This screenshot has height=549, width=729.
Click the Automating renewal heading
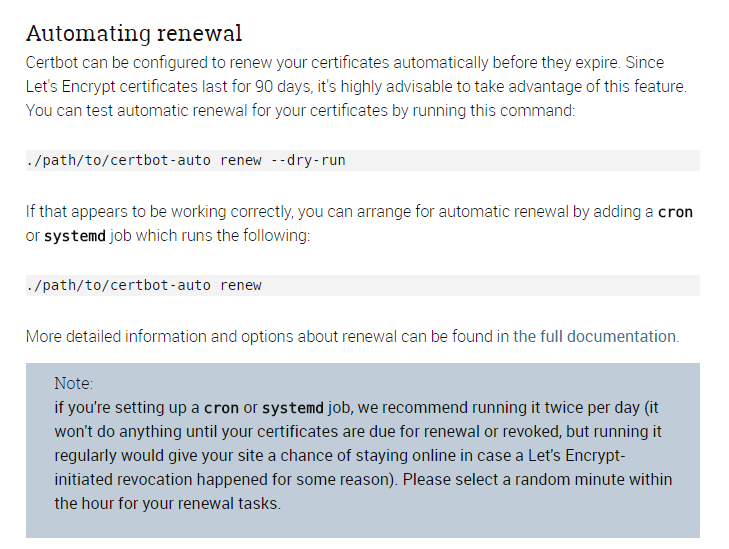(x=134, y=33)
